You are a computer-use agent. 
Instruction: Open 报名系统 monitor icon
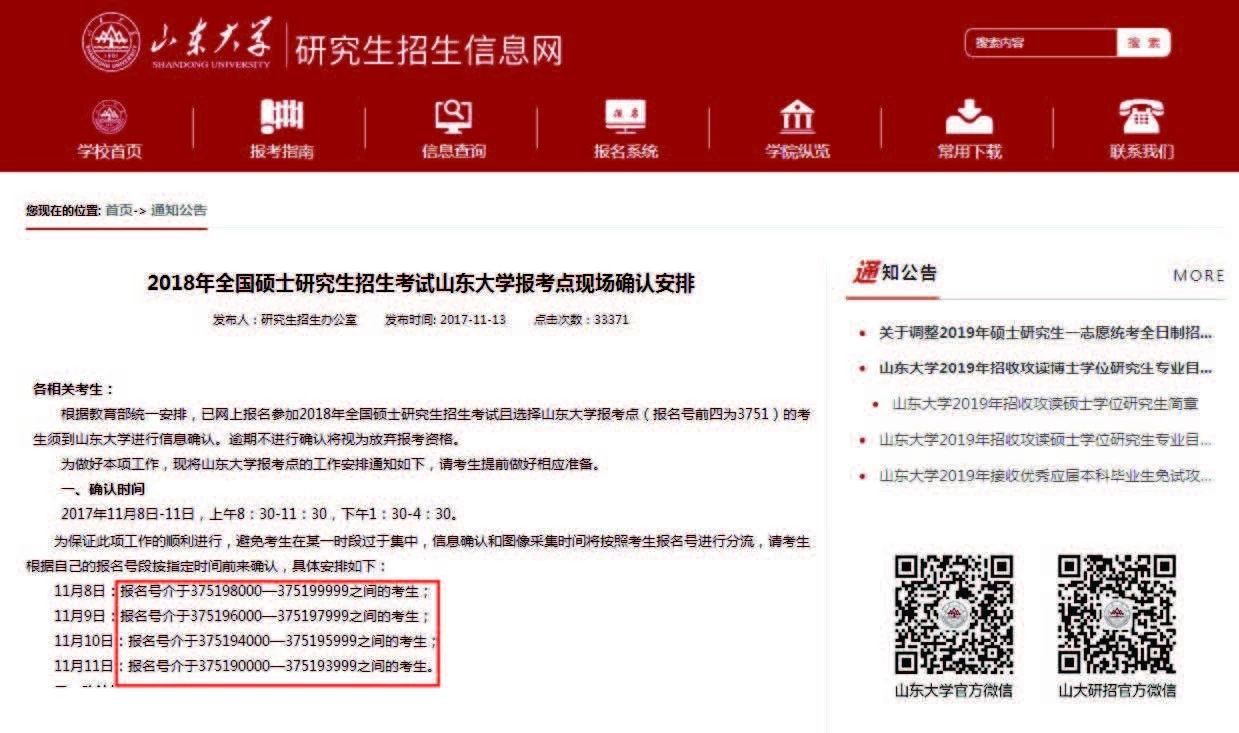(627, 117)
